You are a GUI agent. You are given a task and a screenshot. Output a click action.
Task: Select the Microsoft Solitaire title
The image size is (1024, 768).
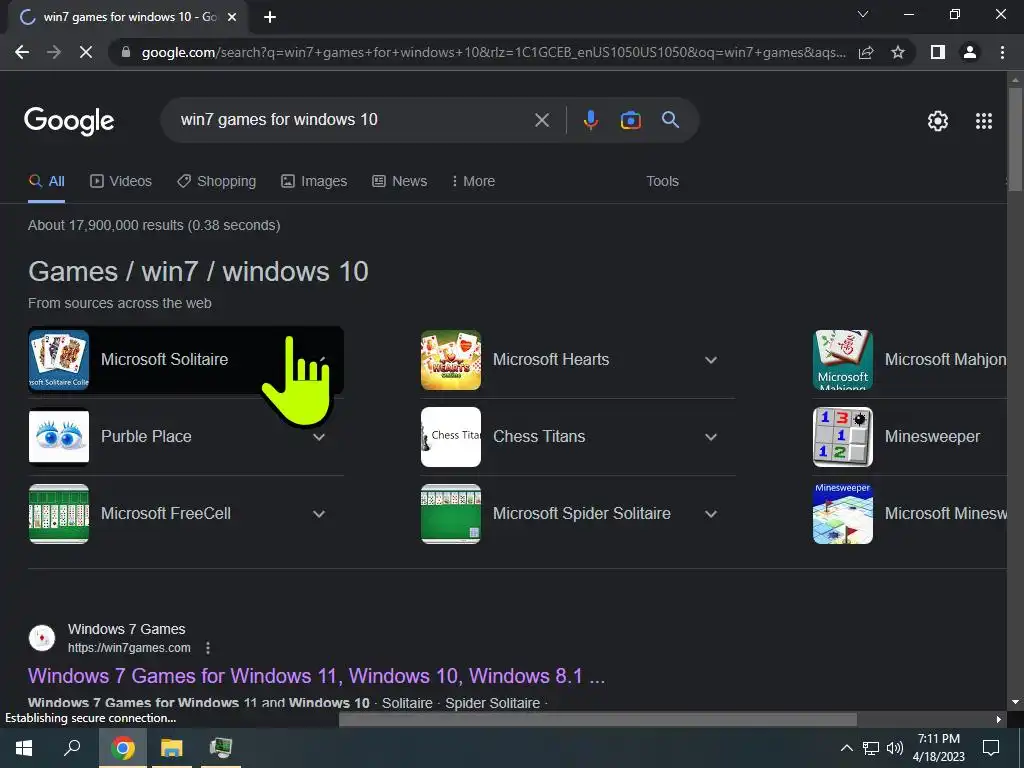pyautogui.click(x=165, y=360)
